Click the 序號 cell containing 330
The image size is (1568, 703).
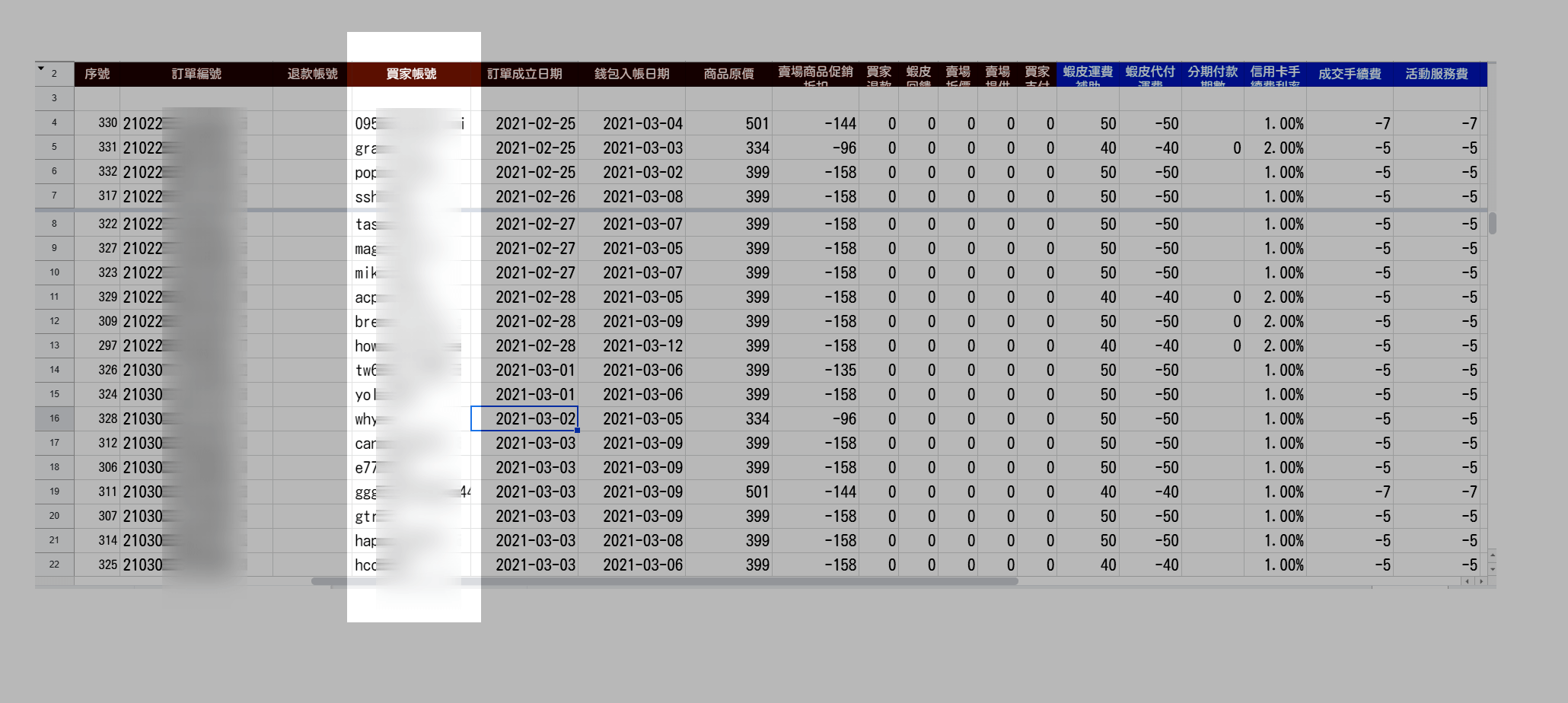(x=97, y=123)
